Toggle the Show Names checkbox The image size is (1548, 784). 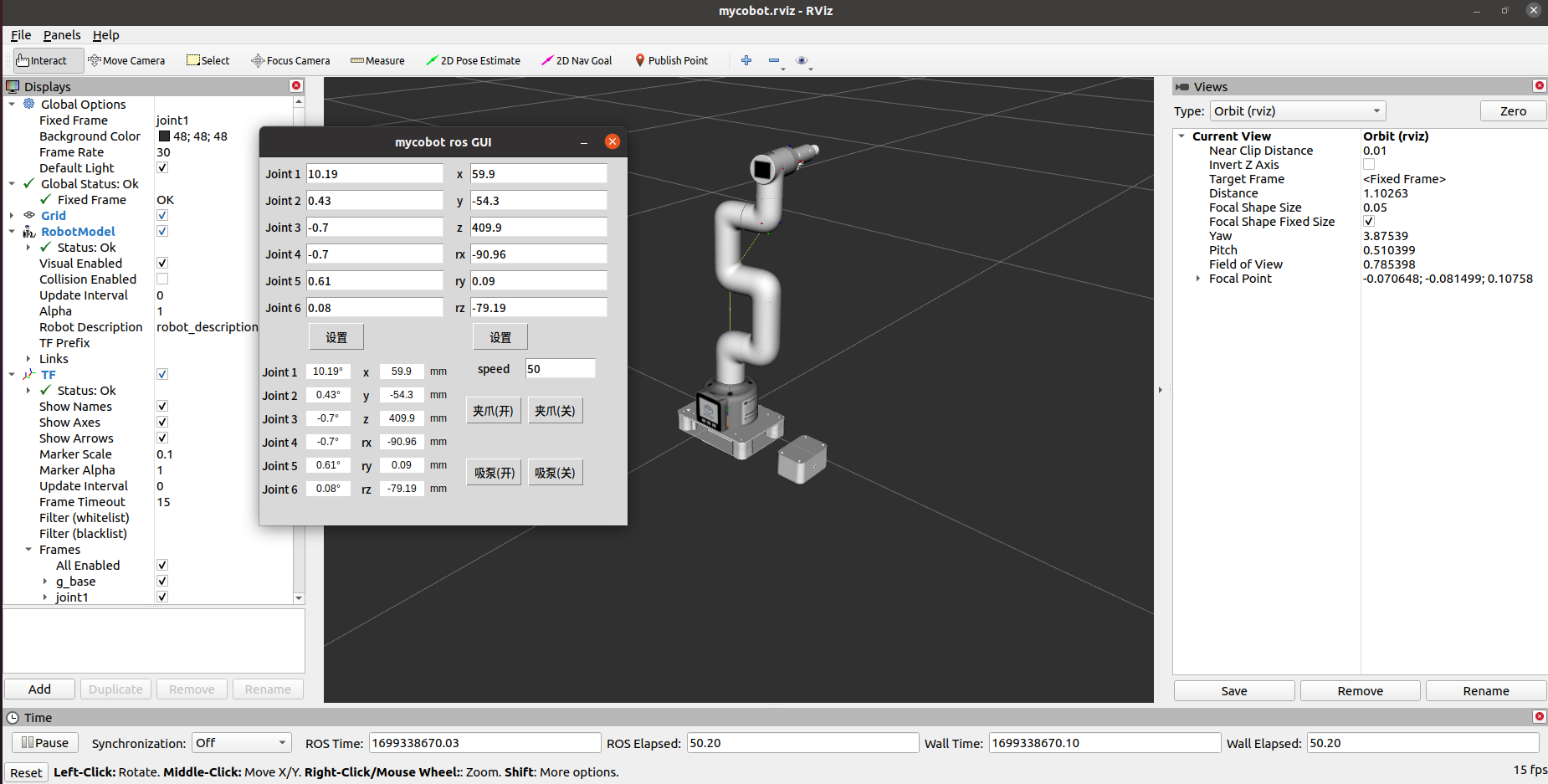162,406
